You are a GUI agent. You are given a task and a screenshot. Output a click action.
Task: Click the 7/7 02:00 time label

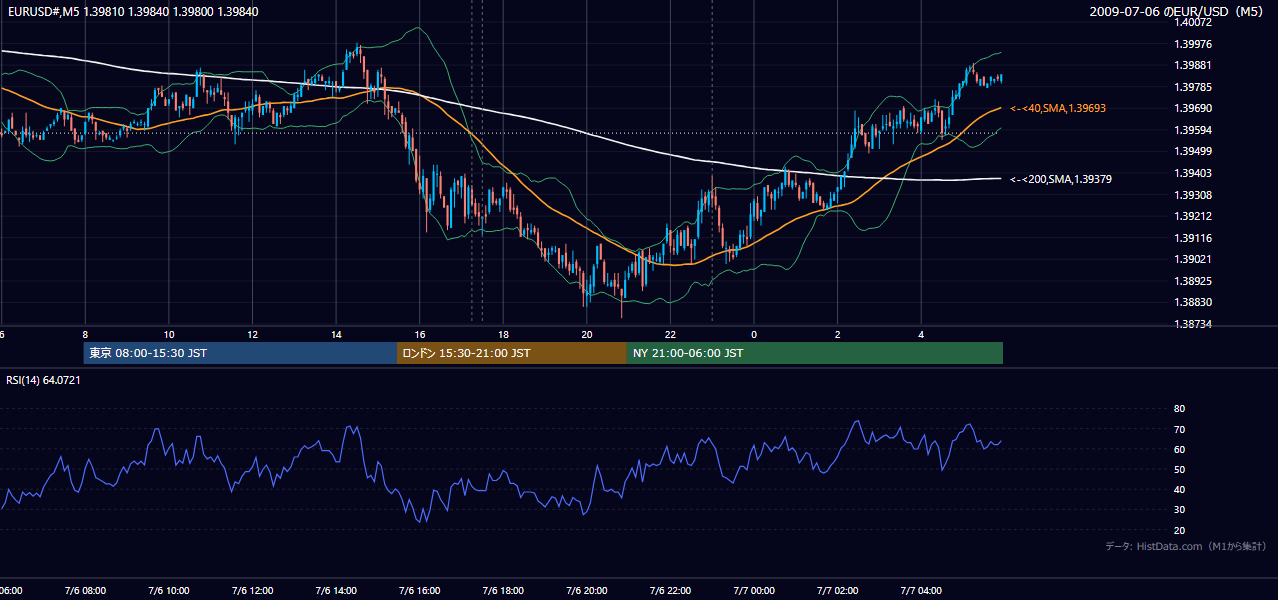pos(837,591)
